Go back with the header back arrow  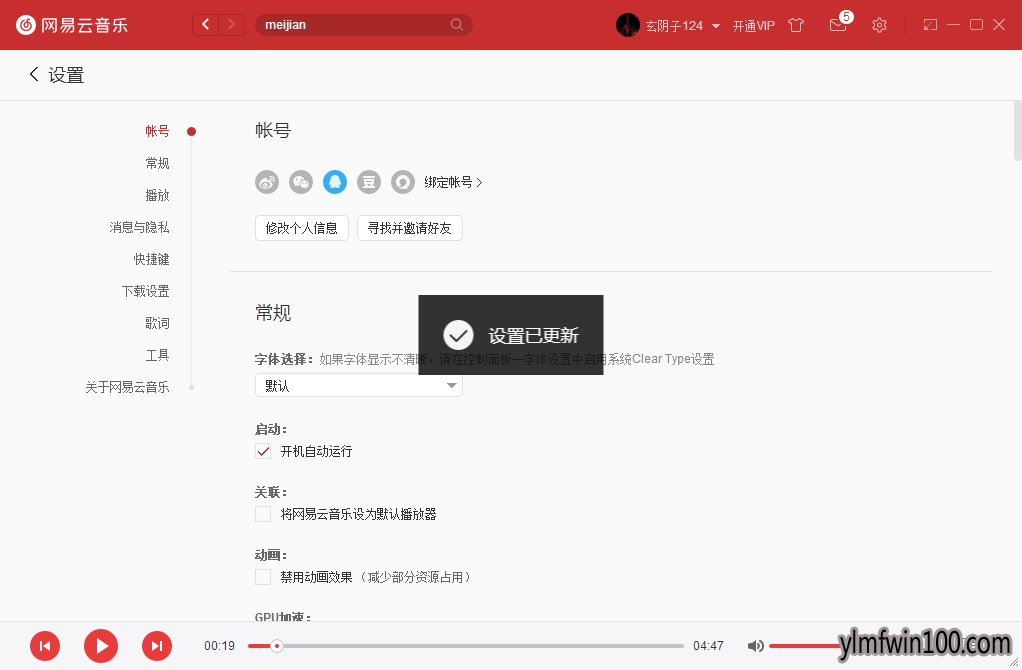click(x=205, y=25)
